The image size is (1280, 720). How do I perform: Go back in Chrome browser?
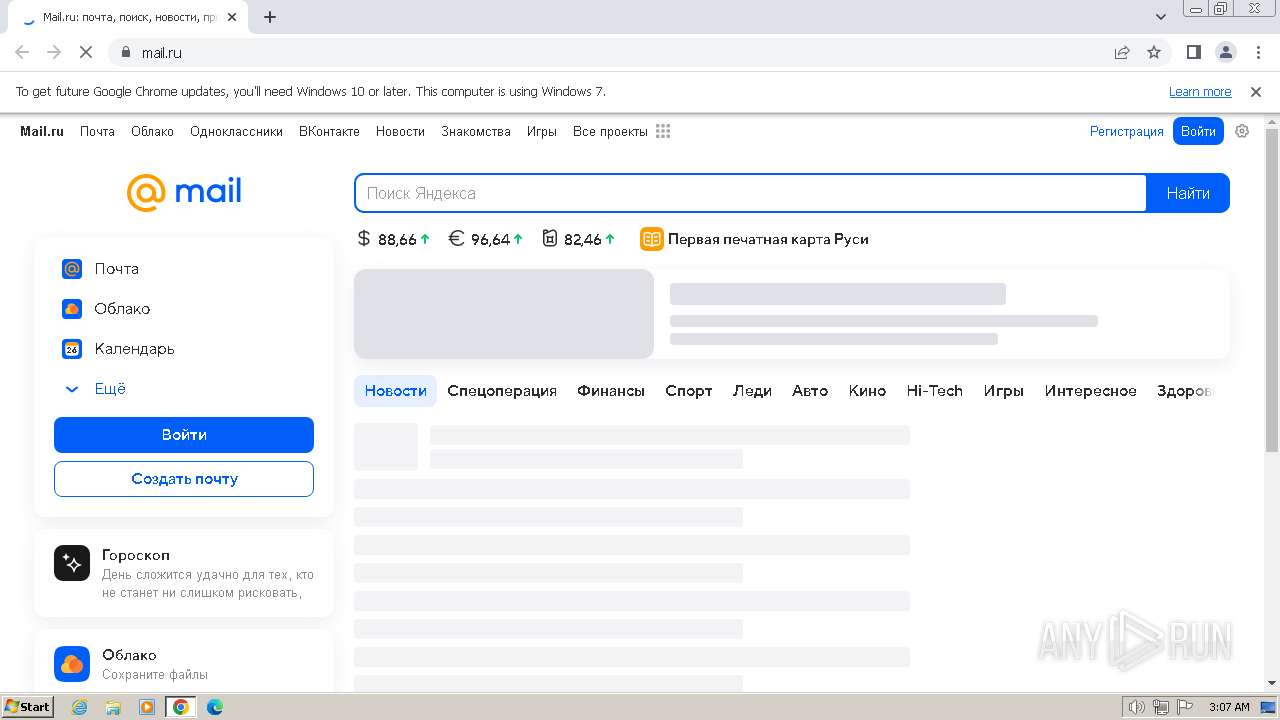[22, 52]
